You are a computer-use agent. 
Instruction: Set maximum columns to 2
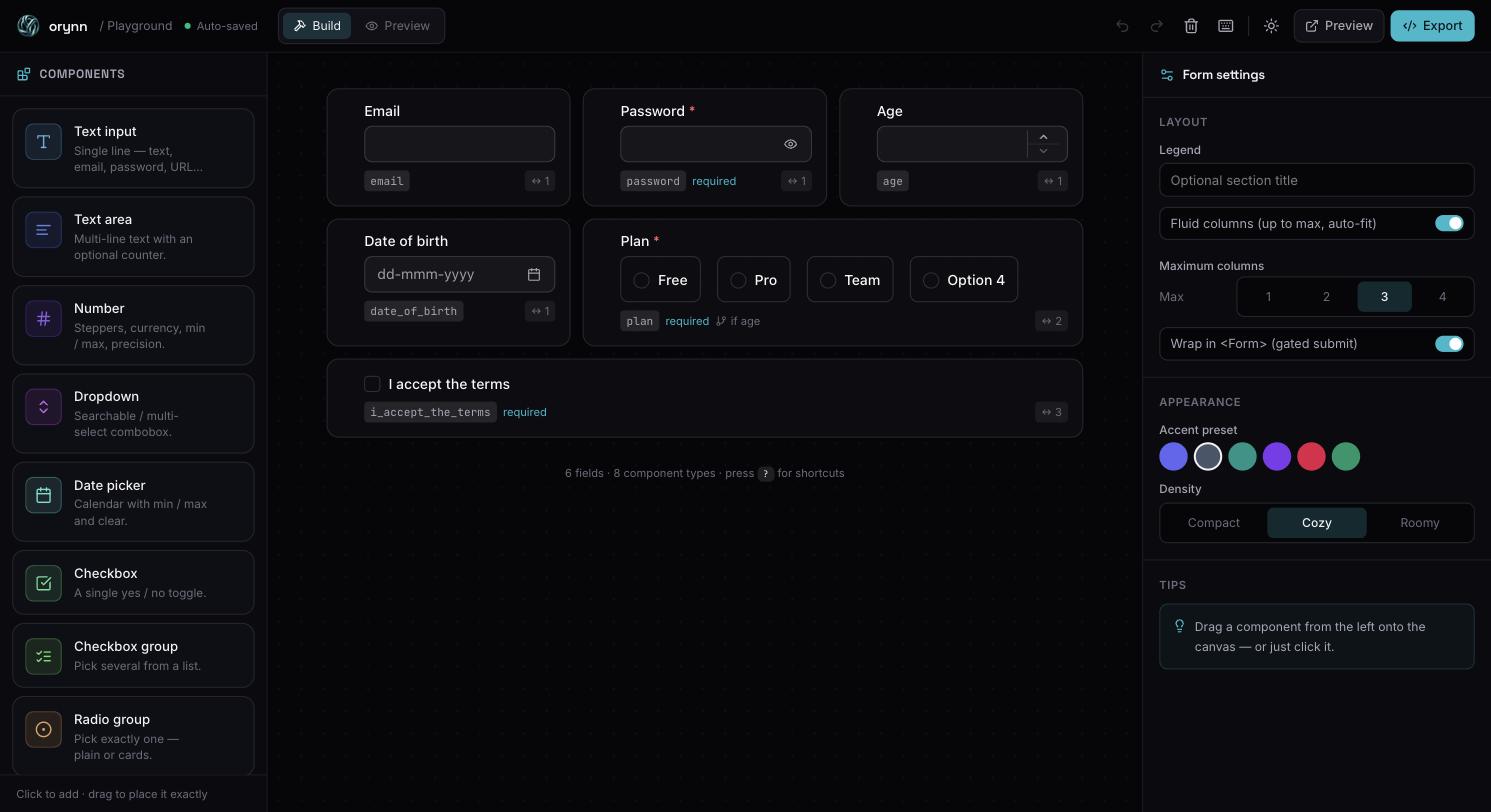[1326, 297]
